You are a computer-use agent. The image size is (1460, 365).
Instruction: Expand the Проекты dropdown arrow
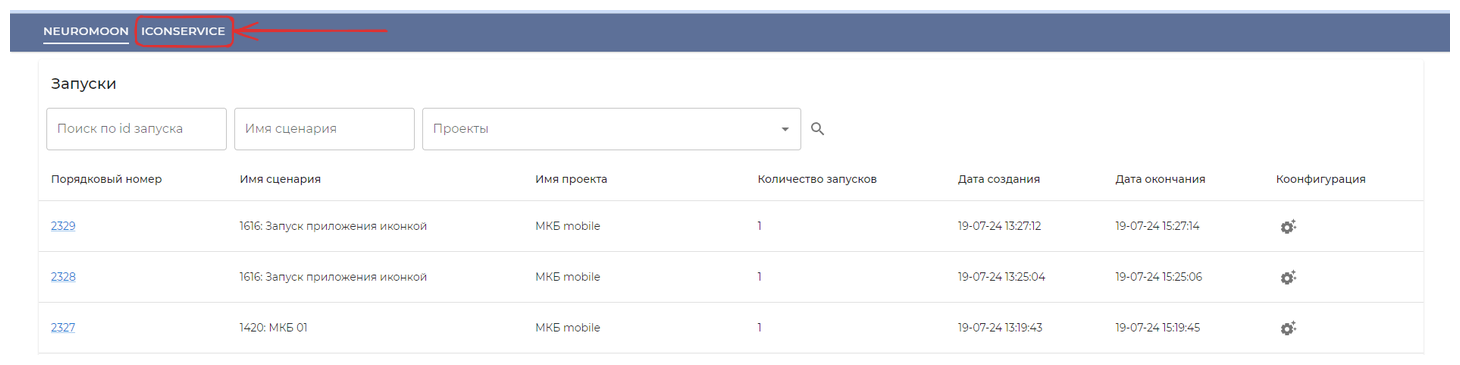coord(785,129)
